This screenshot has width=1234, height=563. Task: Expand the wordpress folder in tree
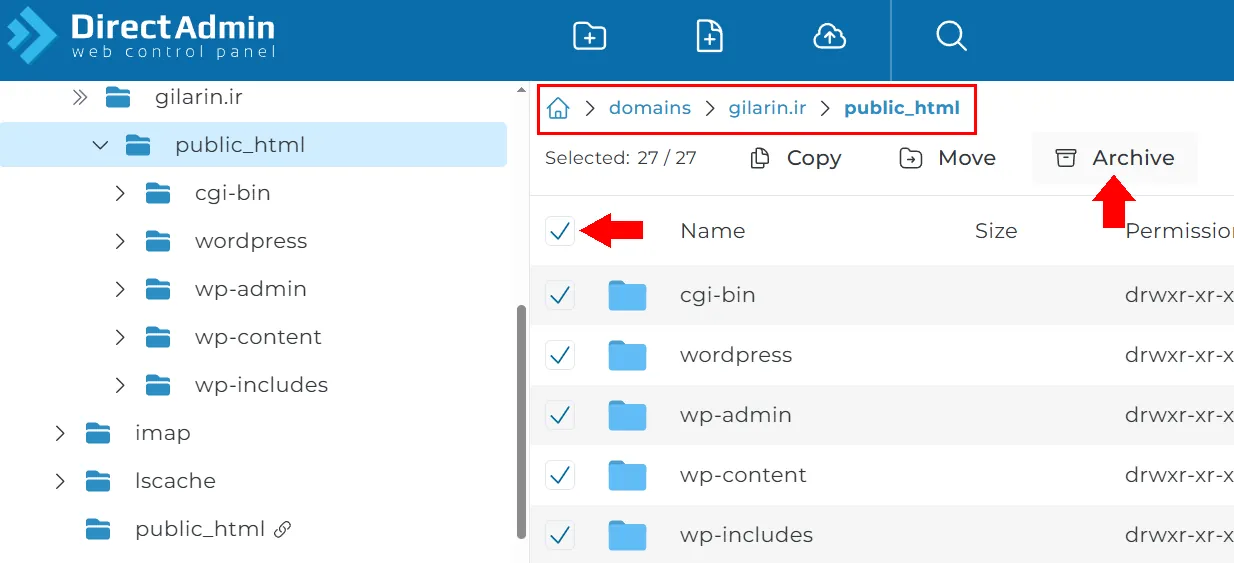point(120,241)
